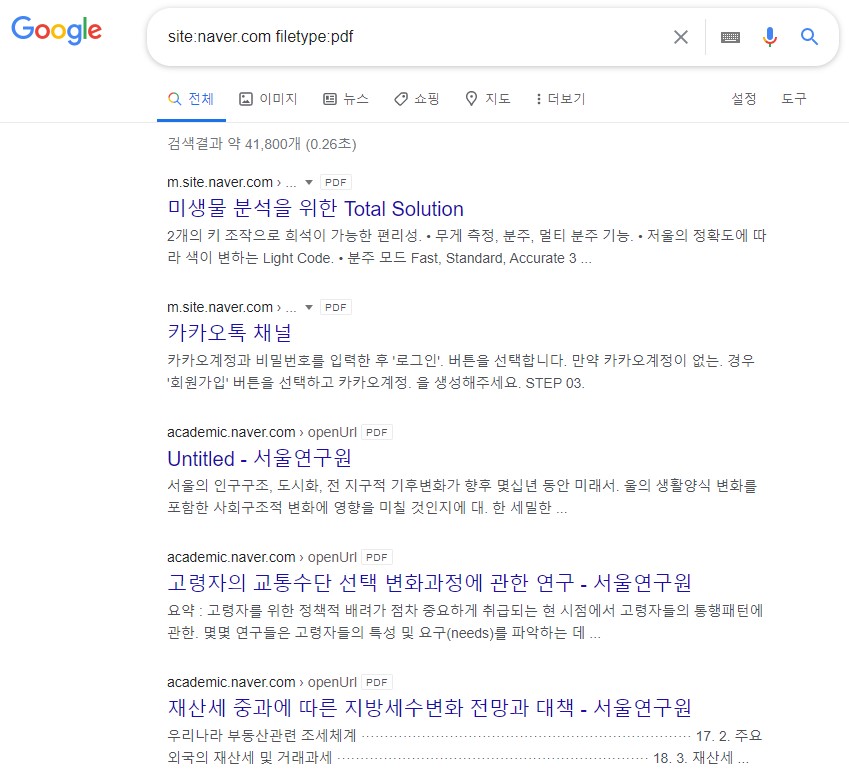
Task: Switch to the 쇼핑 tab
Action: (416, 99)
